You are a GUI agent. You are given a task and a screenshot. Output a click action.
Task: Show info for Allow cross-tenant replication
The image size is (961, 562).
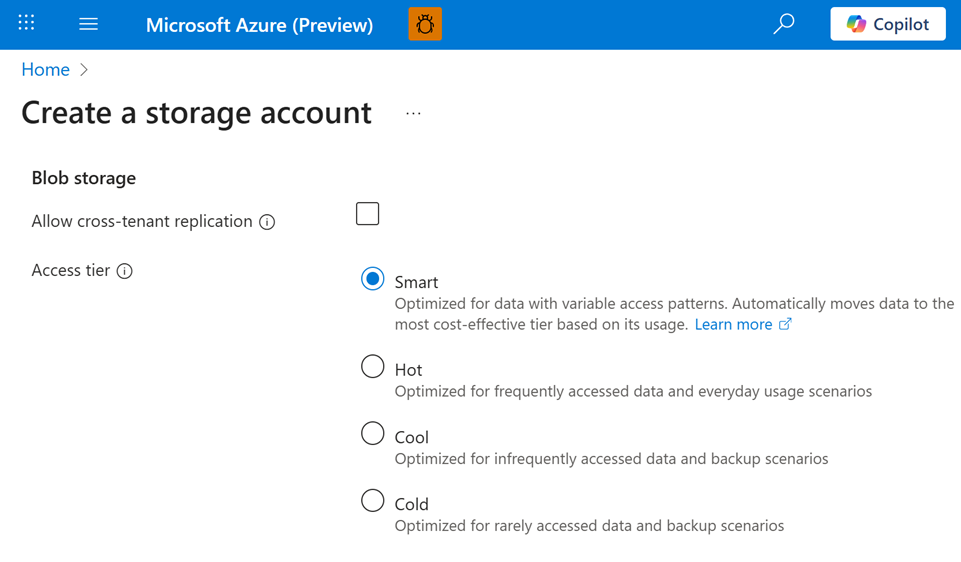[267, 222]
